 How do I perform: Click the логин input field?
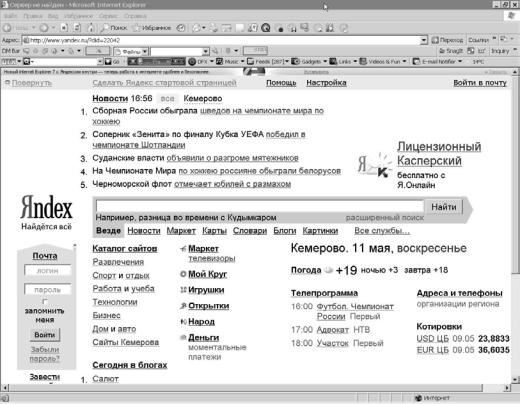[47, 271]
